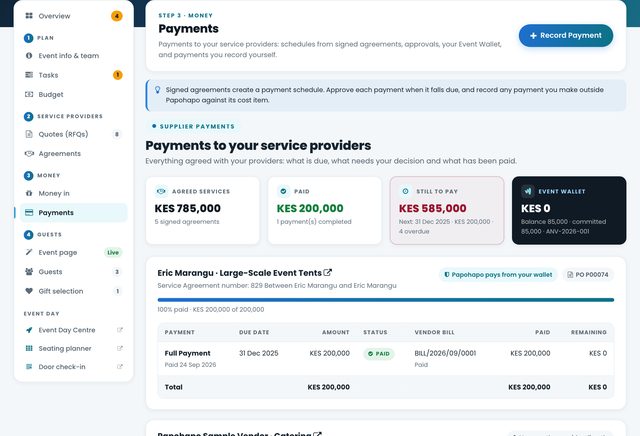Screen dimensions: 640x436
Task: Click the due date 31 Dec 2025
Action: (259, 353)
